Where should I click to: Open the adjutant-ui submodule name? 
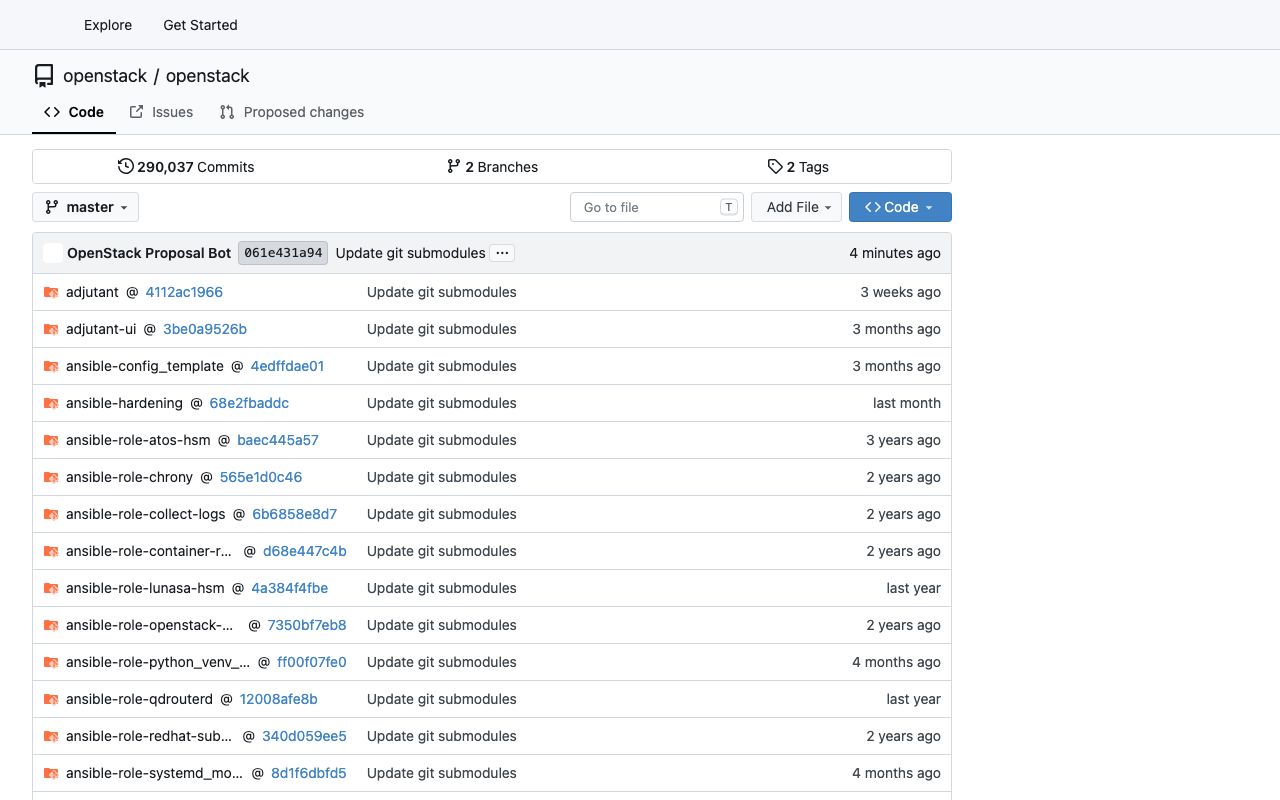(x=101, y=329)
